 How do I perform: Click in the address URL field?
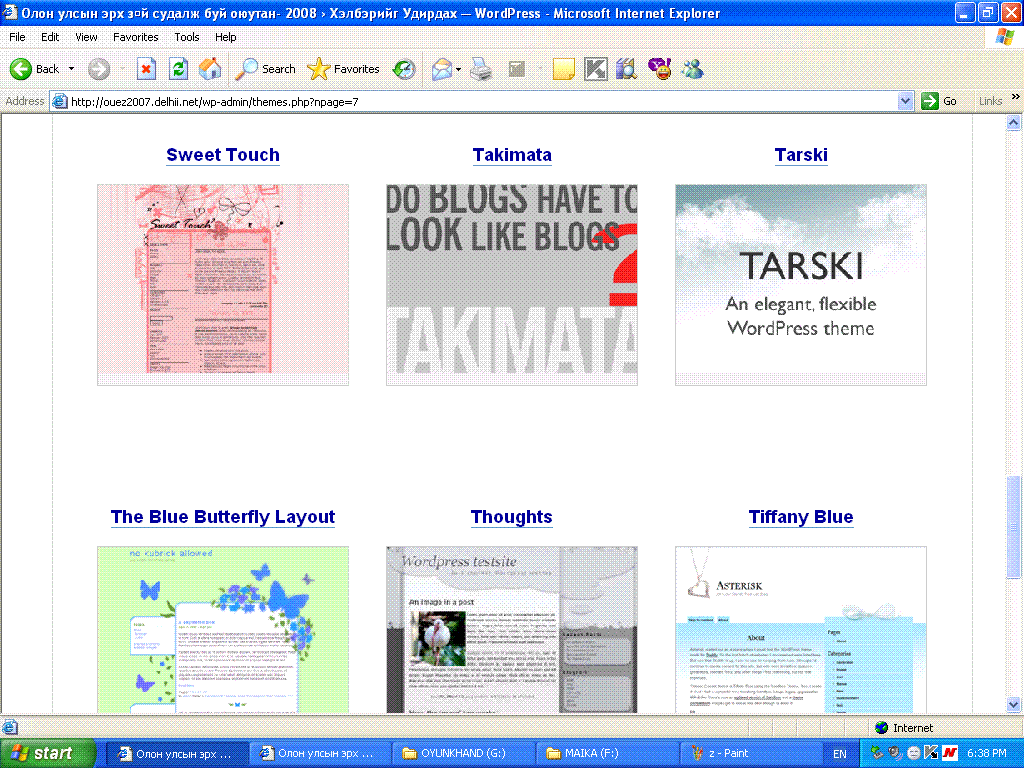coord(480,101)
